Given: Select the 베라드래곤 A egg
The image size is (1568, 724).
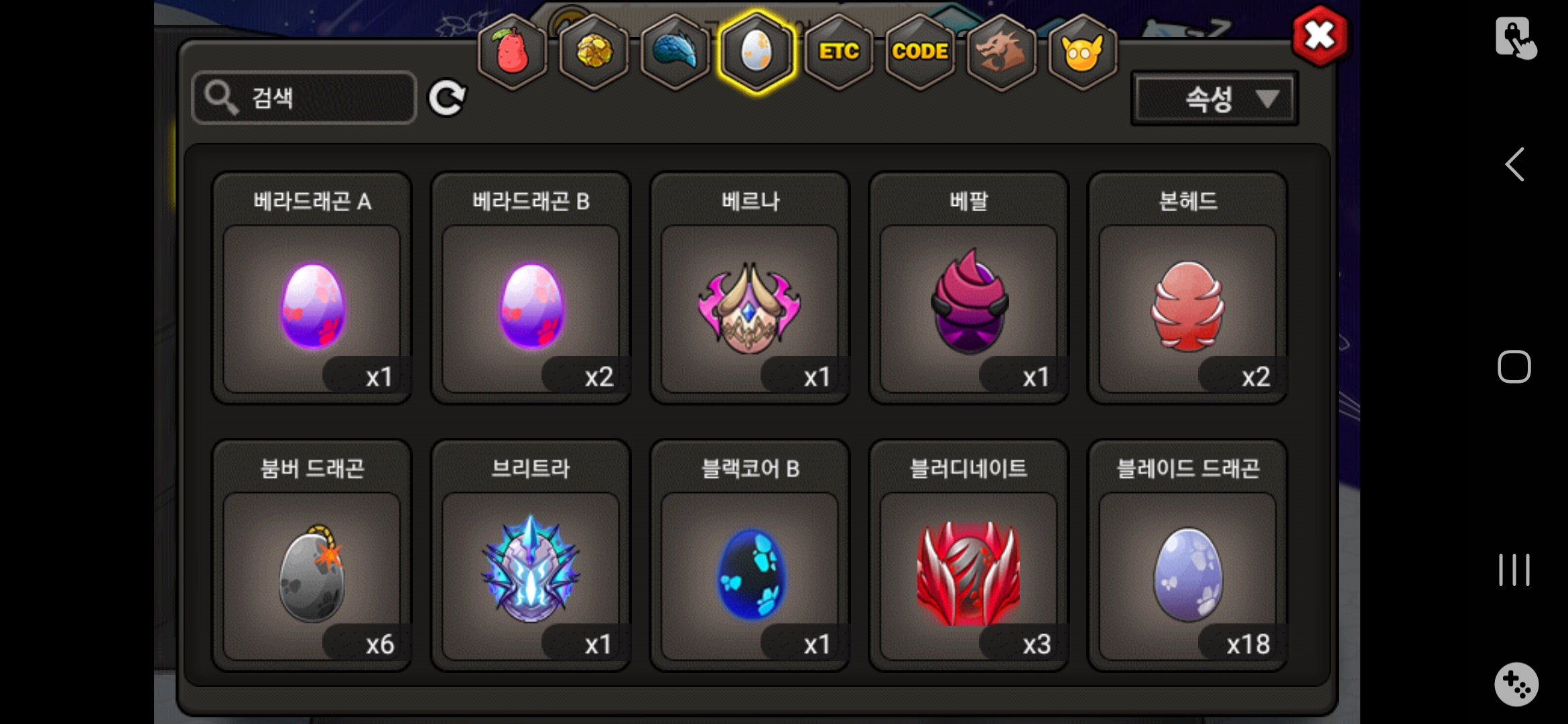Looking at the screenshot, I should pyautogui.click(x=312, y=288).
